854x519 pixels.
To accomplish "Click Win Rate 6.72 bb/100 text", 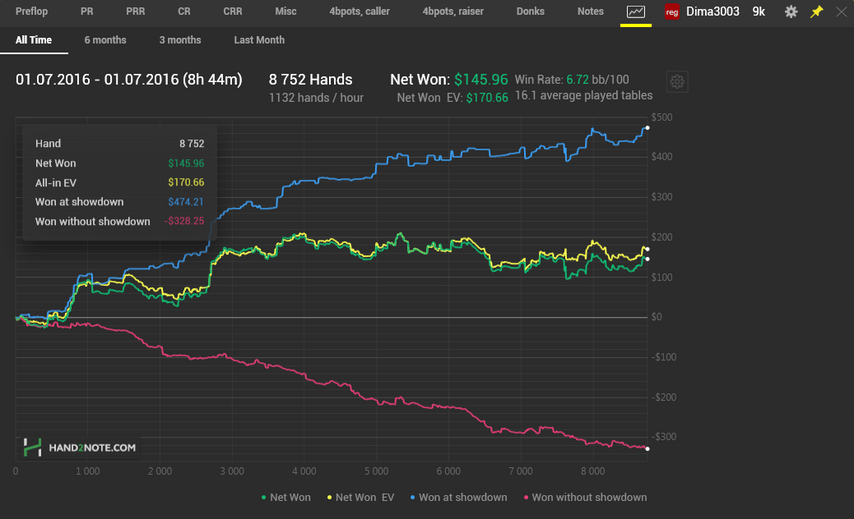I will point(572,80).
